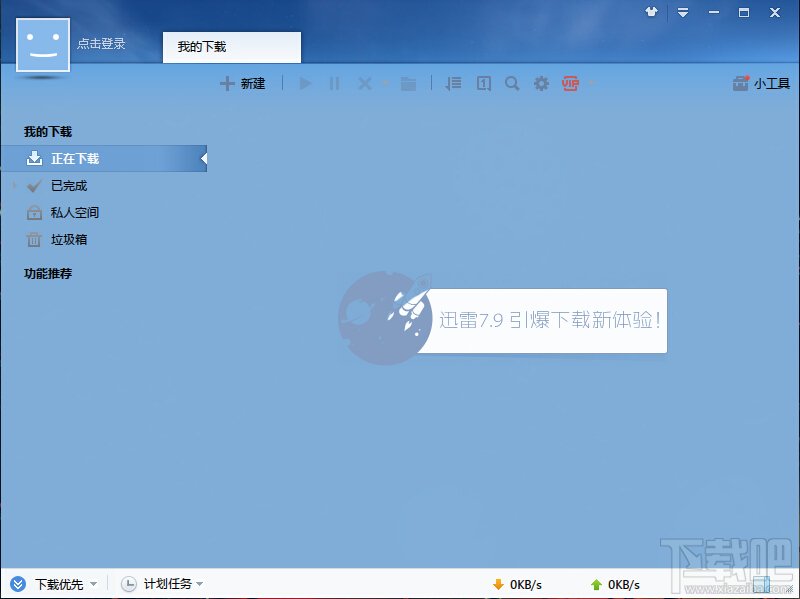Expand the dropdown arrow beside delete icon
Image resolution: width=800 pixels, height=599 pixels.
[385, 83]
